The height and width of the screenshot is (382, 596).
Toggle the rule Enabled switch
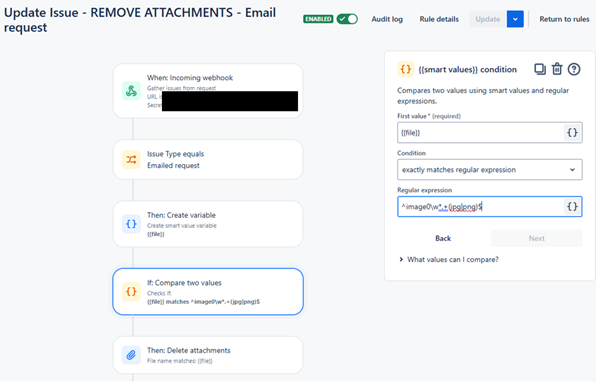347,19
